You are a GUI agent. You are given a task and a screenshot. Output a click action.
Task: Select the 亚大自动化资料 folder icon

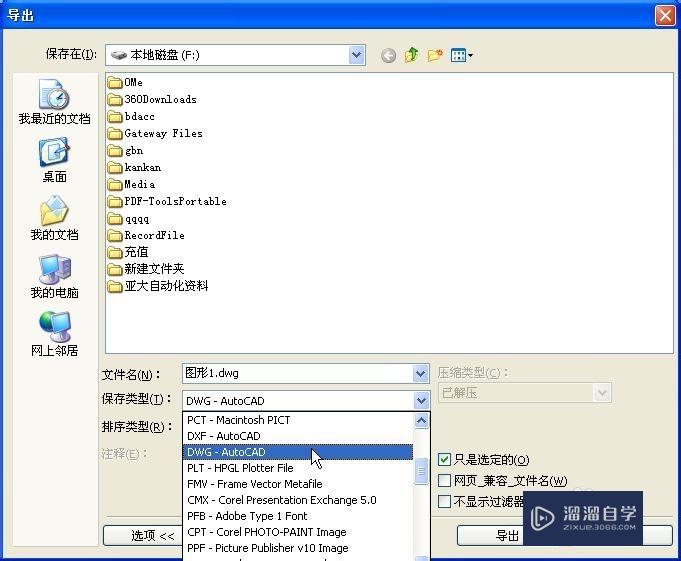point(115,286)
